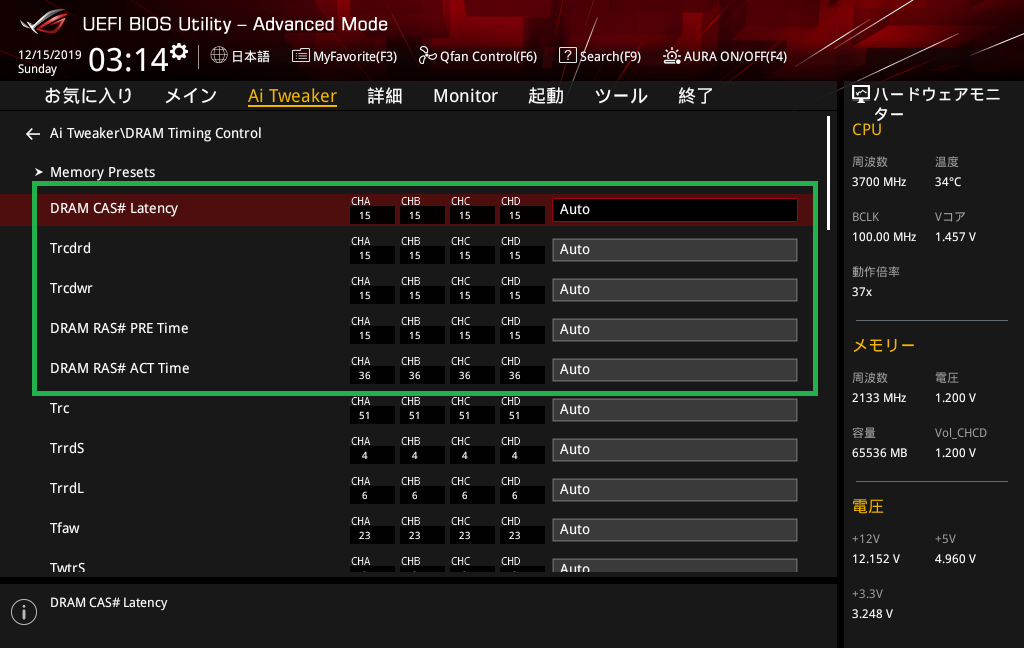
Task: Open Search(F9) tool
Action: coord(600,56)
